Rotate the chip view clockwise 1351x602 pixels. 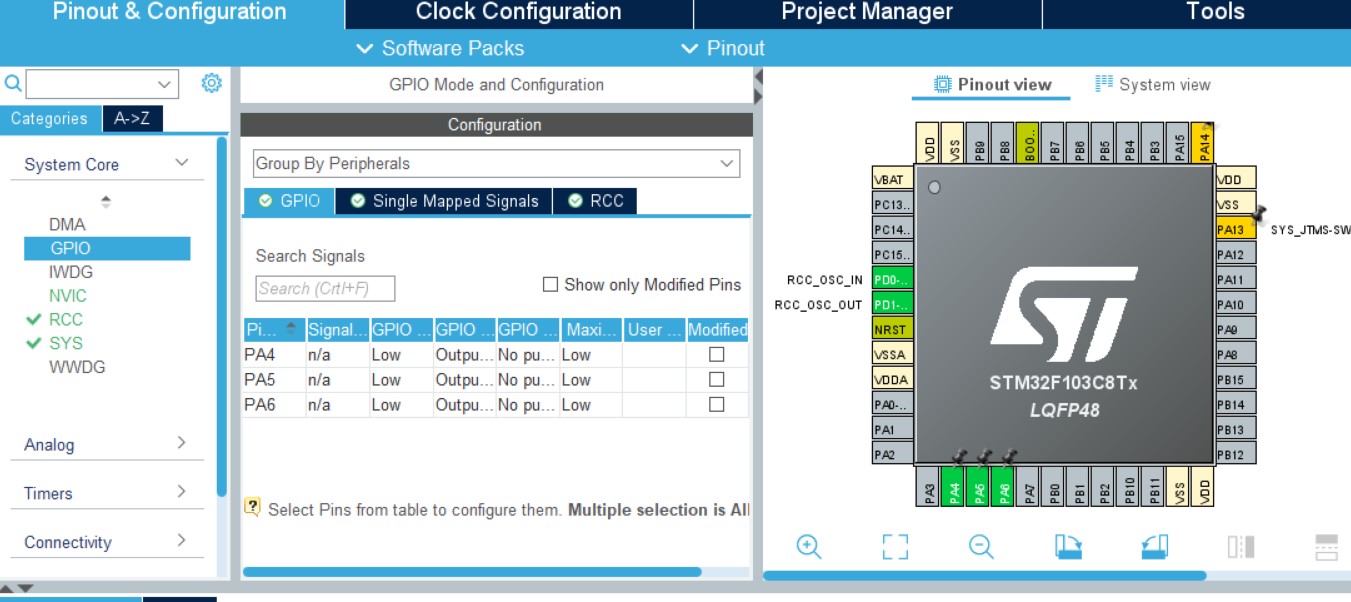pyautogui.click(x=1067, y=546)
